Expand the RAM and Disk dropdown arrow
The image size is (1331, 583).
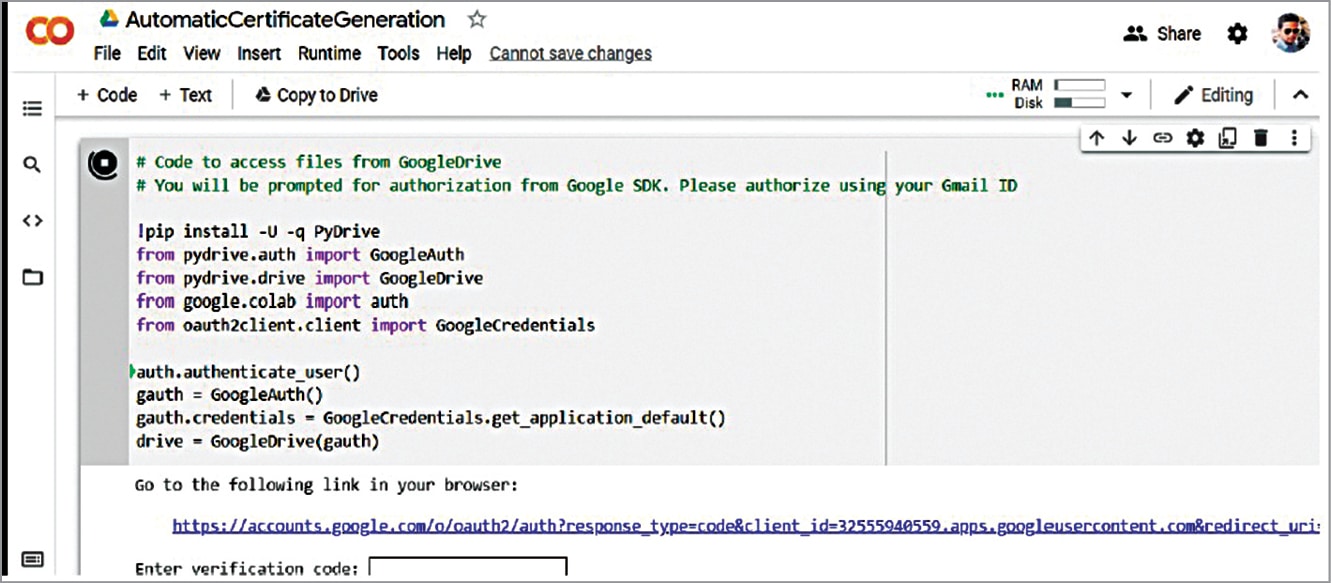[x=1126, y=95]
